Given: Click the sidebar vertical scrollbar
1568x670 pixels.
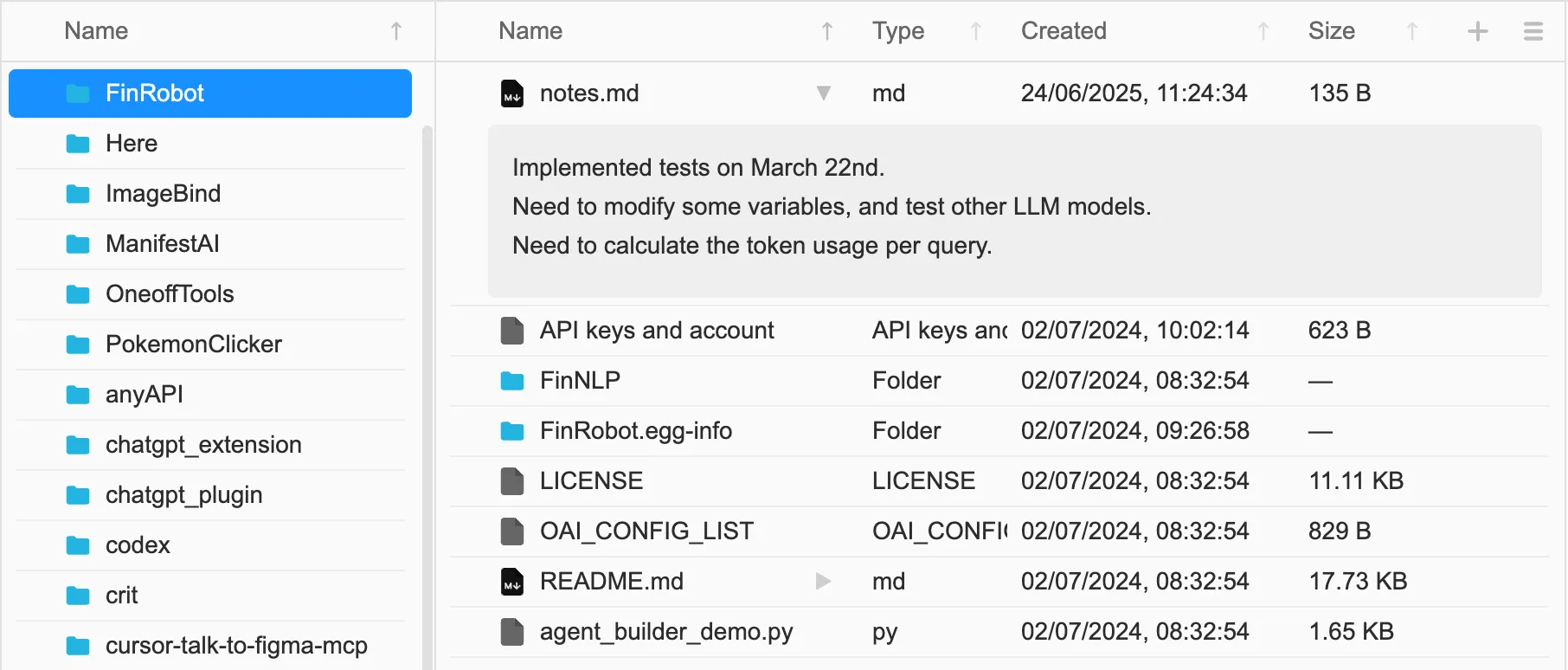Looking at the screenshot, I should pos(427,390).
